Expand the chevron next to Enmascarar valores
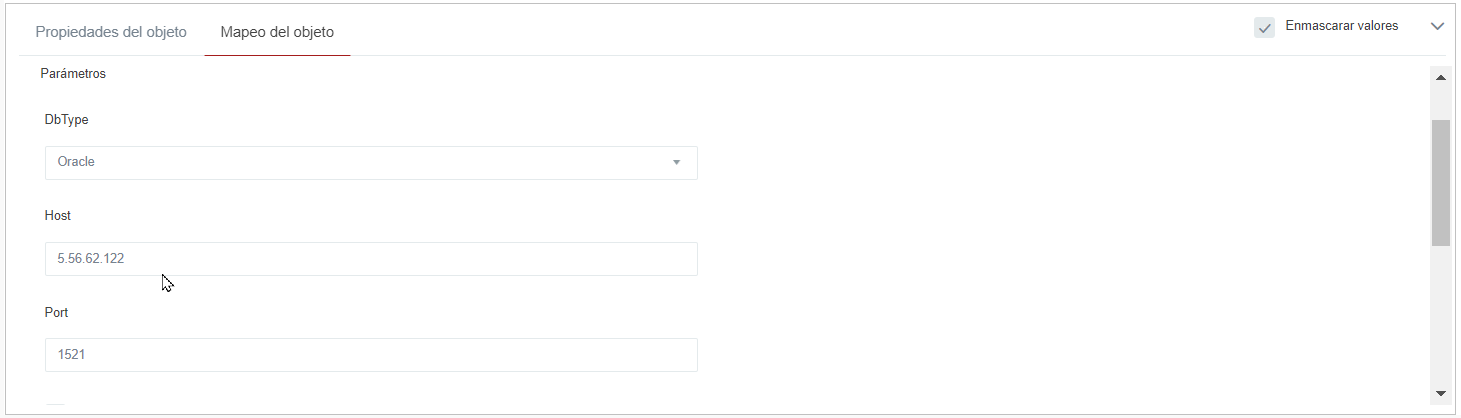Screen dimensions: 1461x418 (1437, 27)
